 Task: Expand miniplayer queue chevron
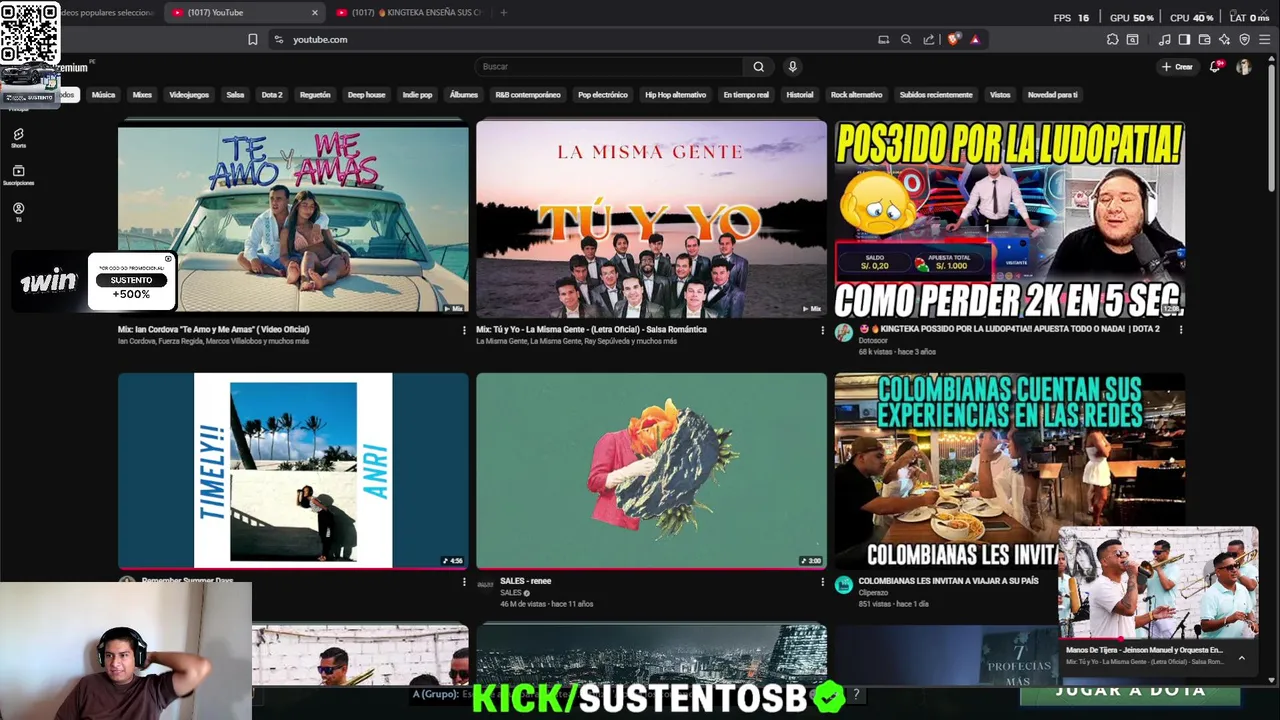click(1242, 657)
